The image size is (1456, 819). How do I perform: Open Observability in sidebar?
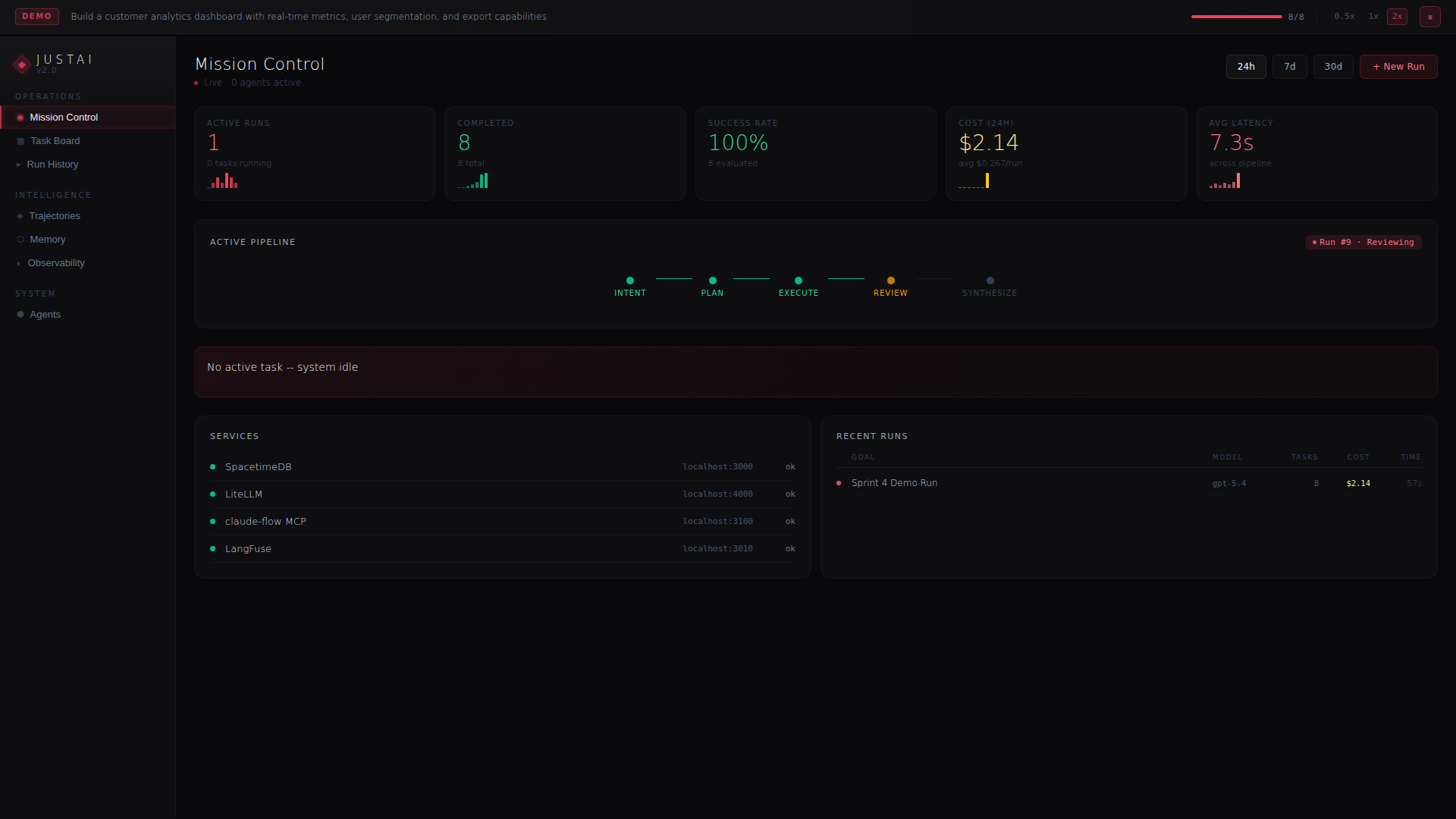click(88, 263)
